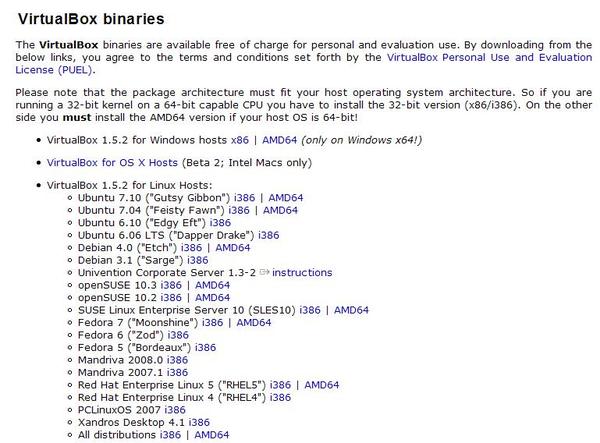Click the bold word 'must' in paragraph

pos(77,117)
